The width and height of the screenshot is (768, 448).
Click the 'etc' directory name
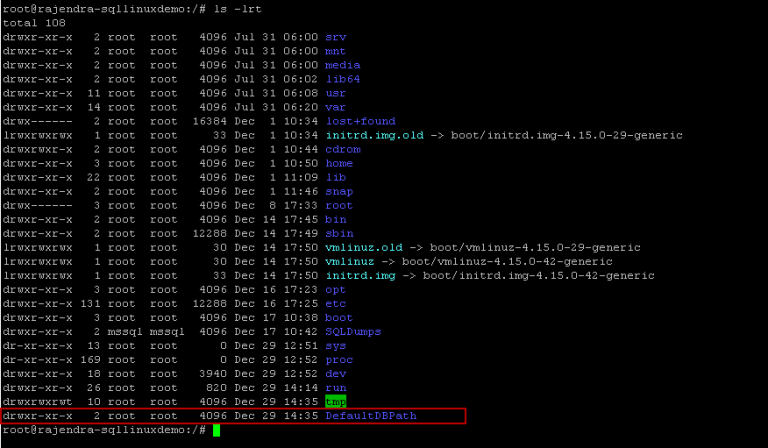click(x=336, y=304)
